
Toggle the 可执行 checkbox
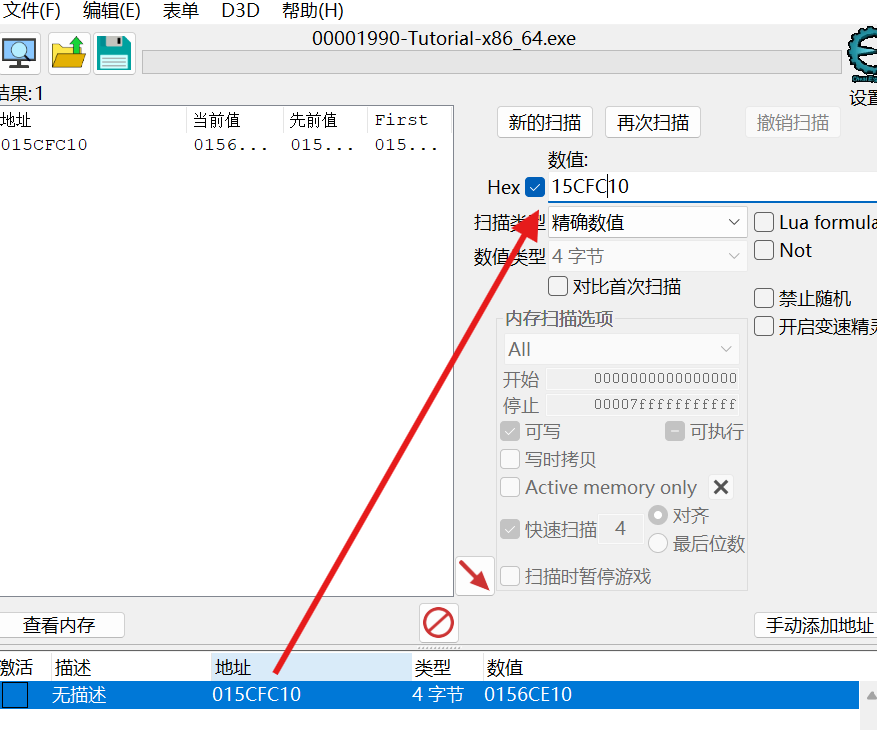(x=675, y=431)
